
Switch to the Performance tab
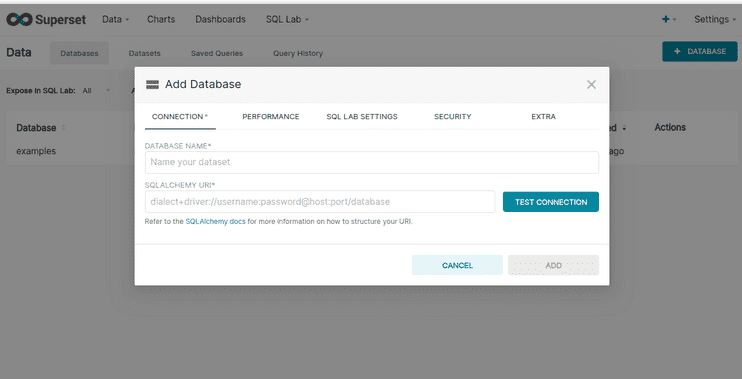271,116
